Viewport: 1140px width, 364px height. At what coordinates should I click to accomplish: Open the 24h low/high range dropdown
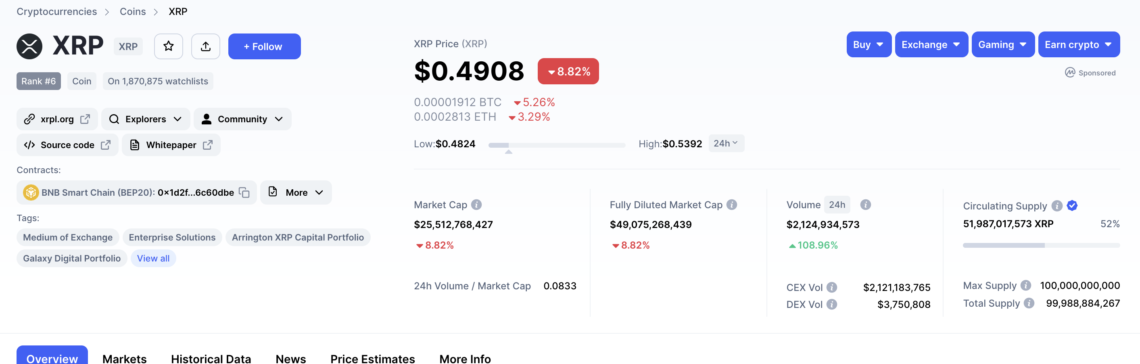point(726,144)
